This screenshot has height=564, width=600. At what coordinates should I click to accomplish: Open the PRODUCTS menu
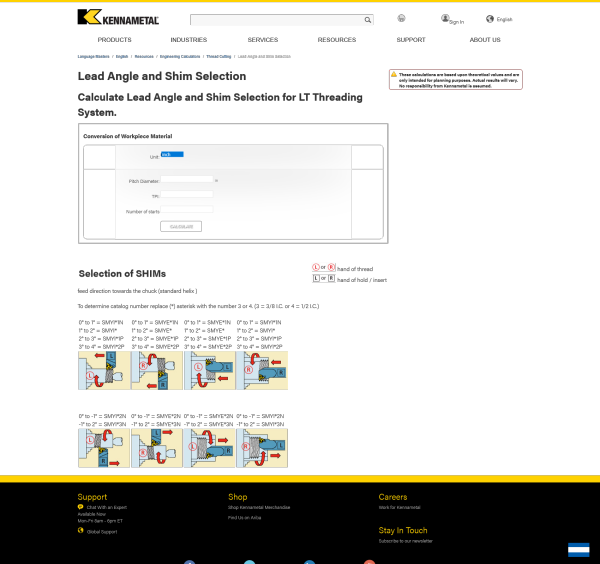[x=114, y=40]
